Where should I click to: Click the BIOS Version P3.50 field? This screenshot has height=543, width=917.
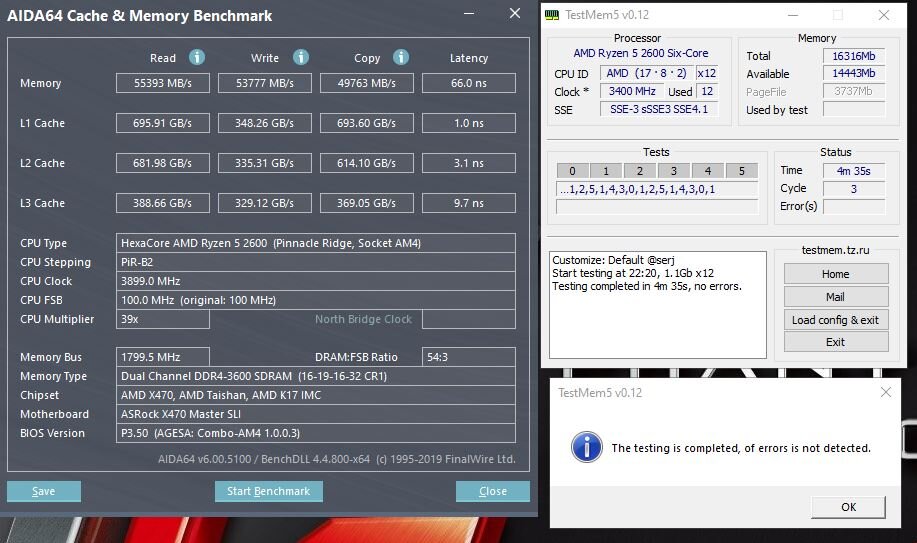click(x=316, y=433)
